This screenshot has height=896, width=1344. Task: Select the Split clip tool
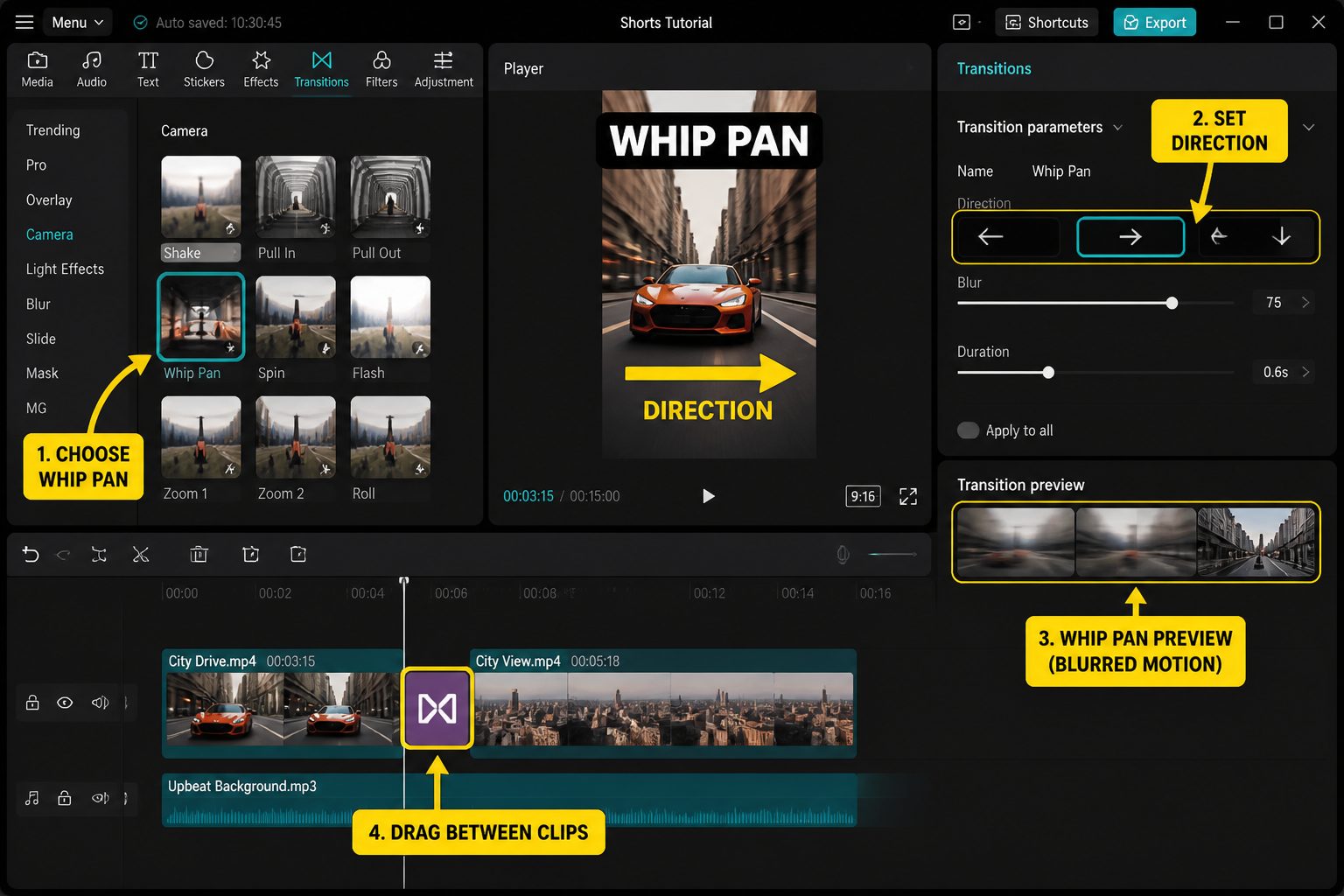[x=99, y=554]
